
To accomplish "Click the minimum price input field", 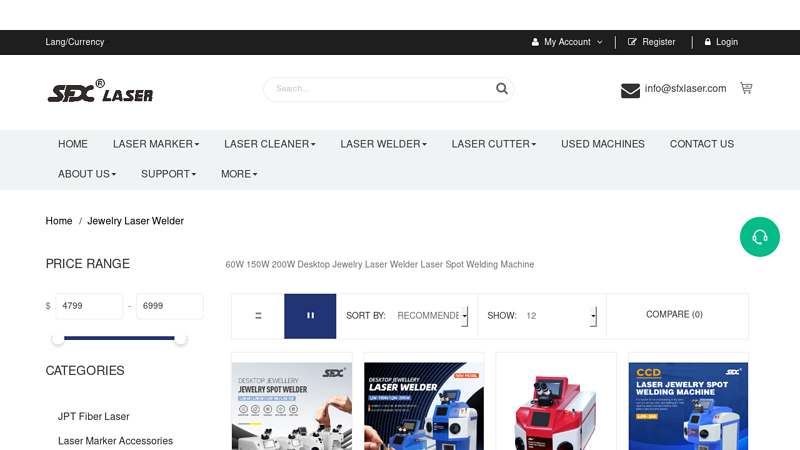I will point(88,306).
